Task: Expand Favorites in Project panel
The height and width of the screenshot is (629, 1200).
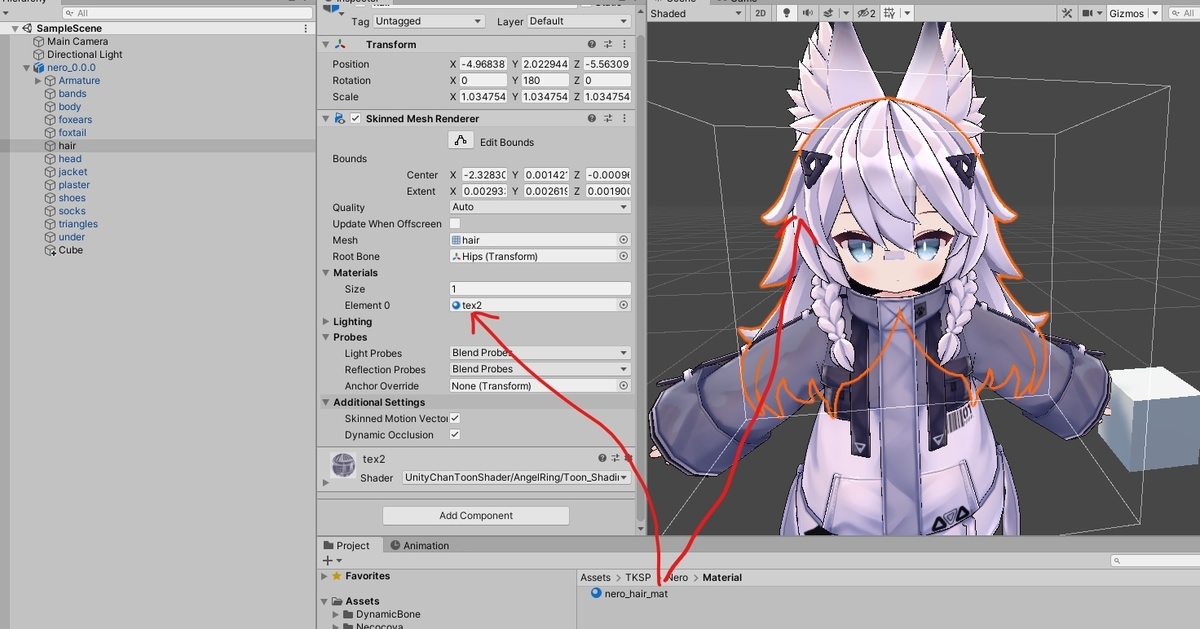Action: point(324,577)
